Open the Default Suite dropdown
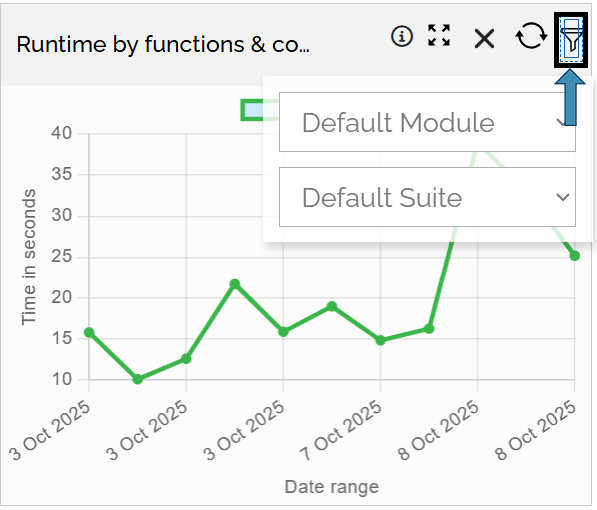This screenshot has width=597, height=510. 427,197
